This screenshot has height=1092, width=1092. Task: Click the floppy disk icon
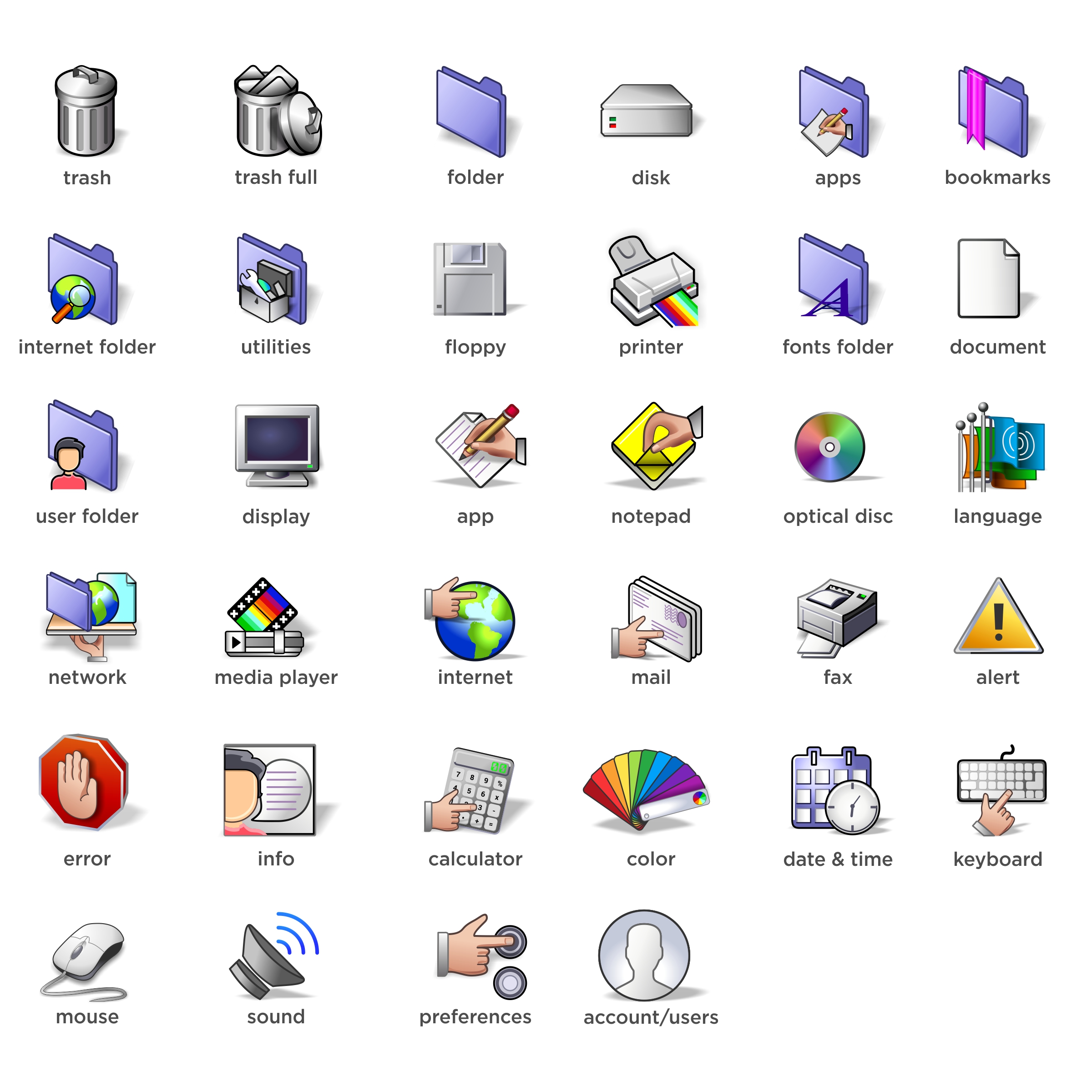(x=471, y=280)
